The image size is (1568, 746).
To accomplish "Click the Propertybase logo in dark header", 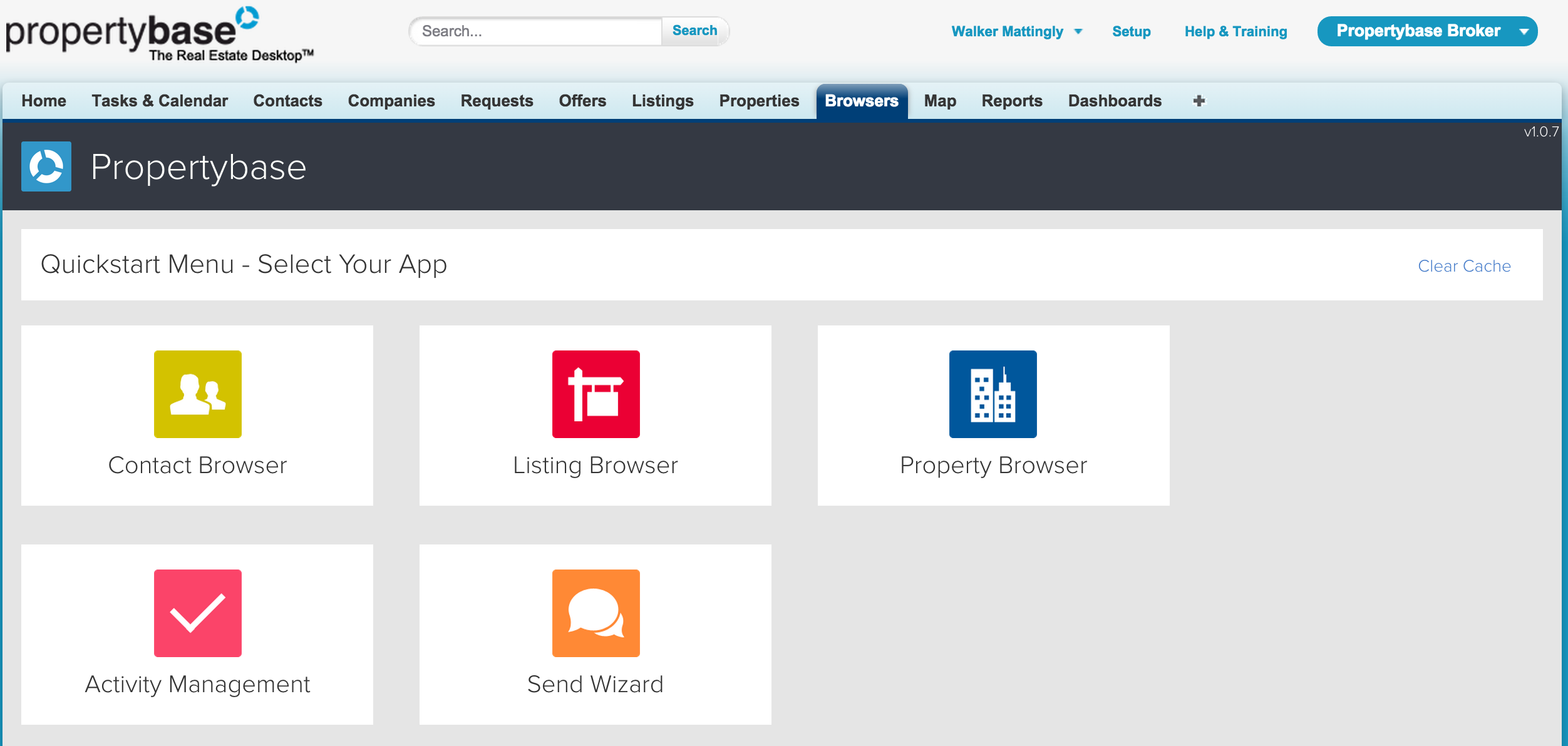I will coord(46,166).
